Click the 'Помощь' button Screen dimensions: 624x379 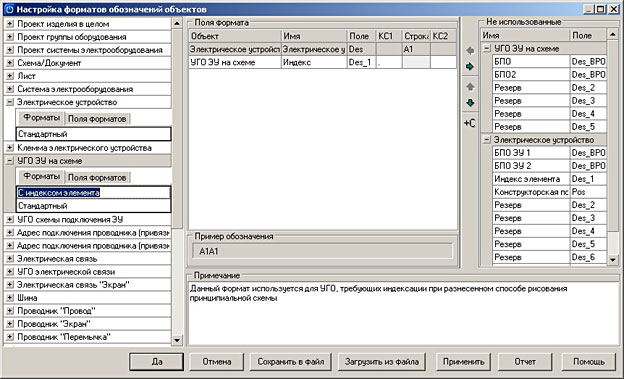(589, 361)
